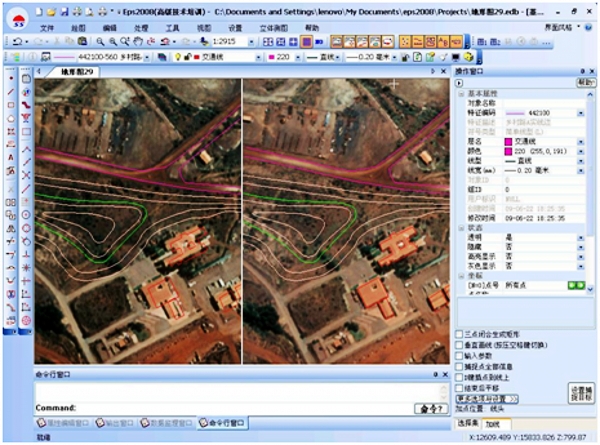Click the light bulb layer visibility icon
The image size is (600, 445).
click(x=178, y=57)
